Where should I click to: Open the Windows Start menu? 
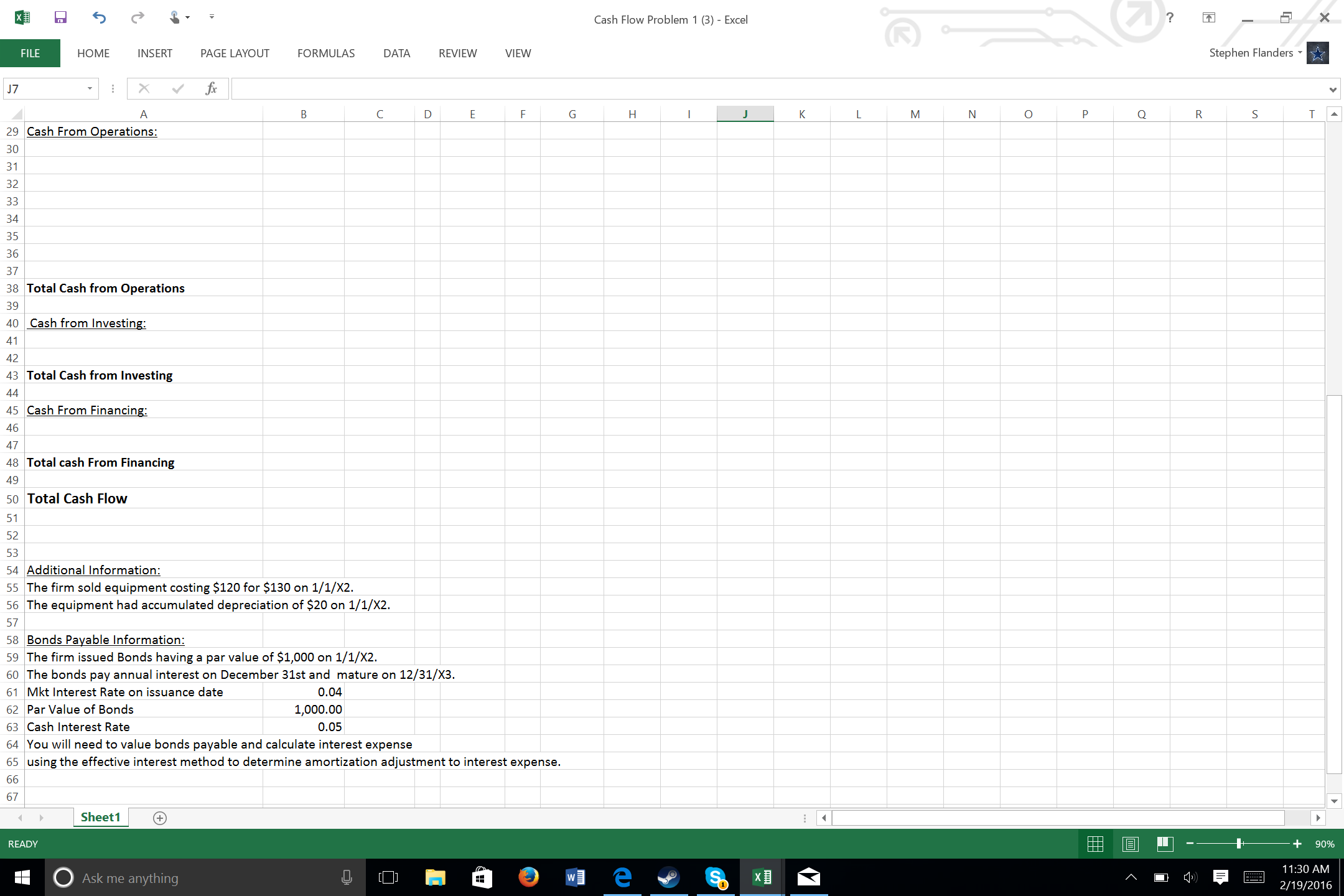click(x=22, y=877)
